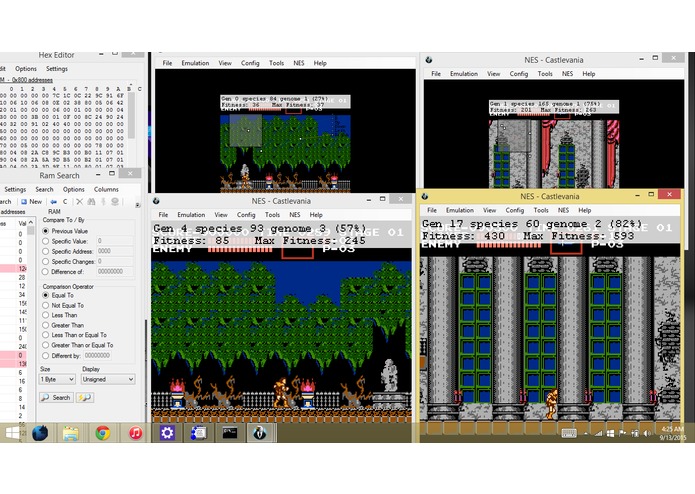695x494 pixels.
Task: Select the Specific Changes radio button
Action: 46,261
